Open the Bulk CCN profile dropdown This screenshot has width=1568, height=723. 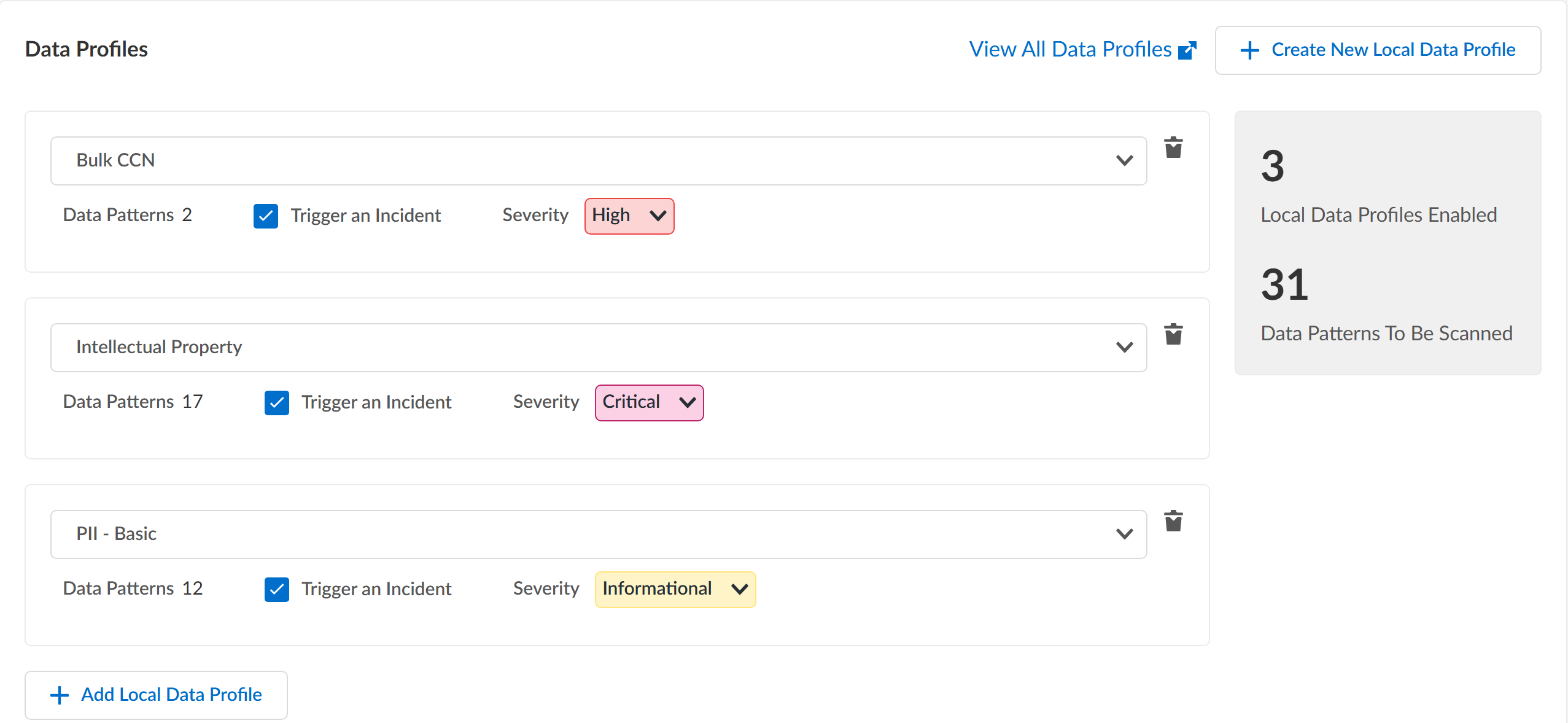[598, 161]
